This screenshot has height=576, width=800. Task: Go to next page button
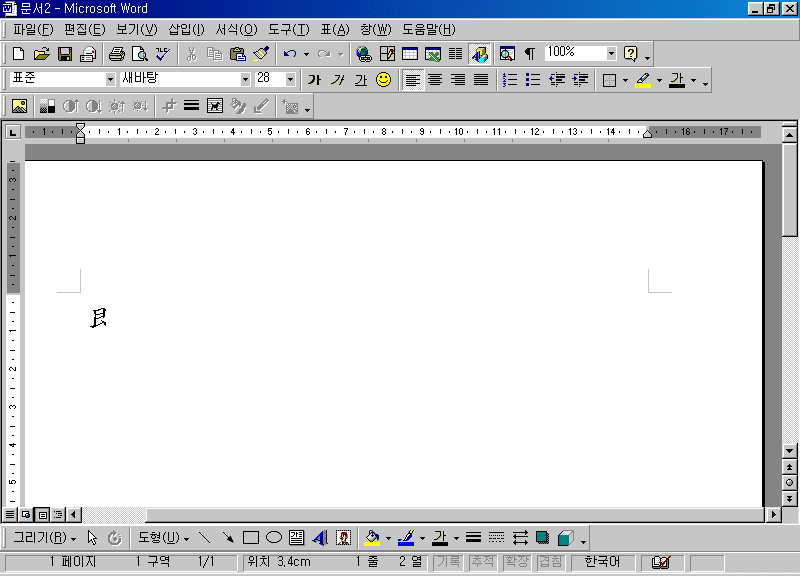click(789, 498)
